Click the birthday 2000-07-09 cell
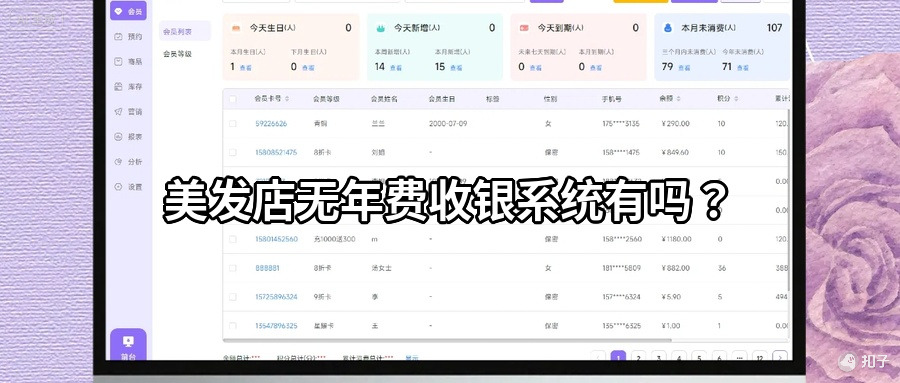Screen dimensions: 900x383 448,123
